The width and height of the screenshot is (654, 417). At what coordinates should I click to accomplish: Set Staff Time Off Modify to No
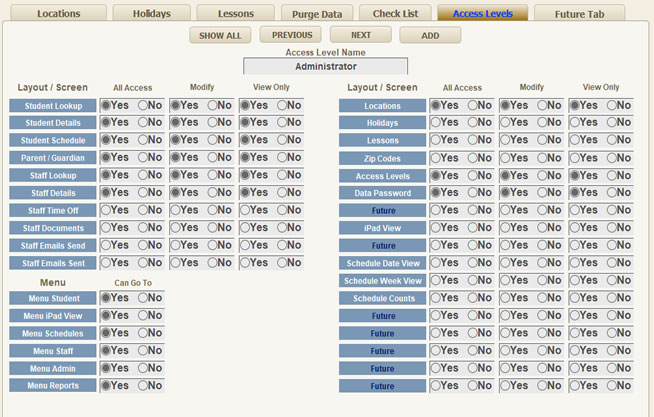213,210
